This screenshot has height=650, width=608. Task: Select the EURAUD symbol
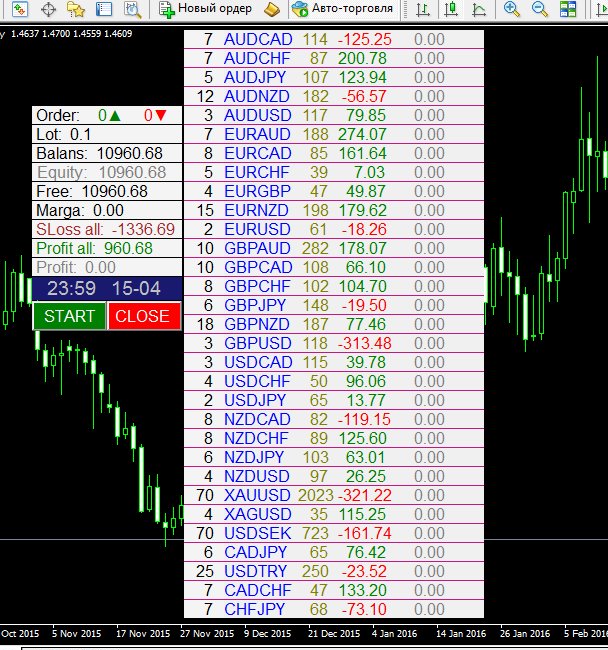(x=257, y=135)
